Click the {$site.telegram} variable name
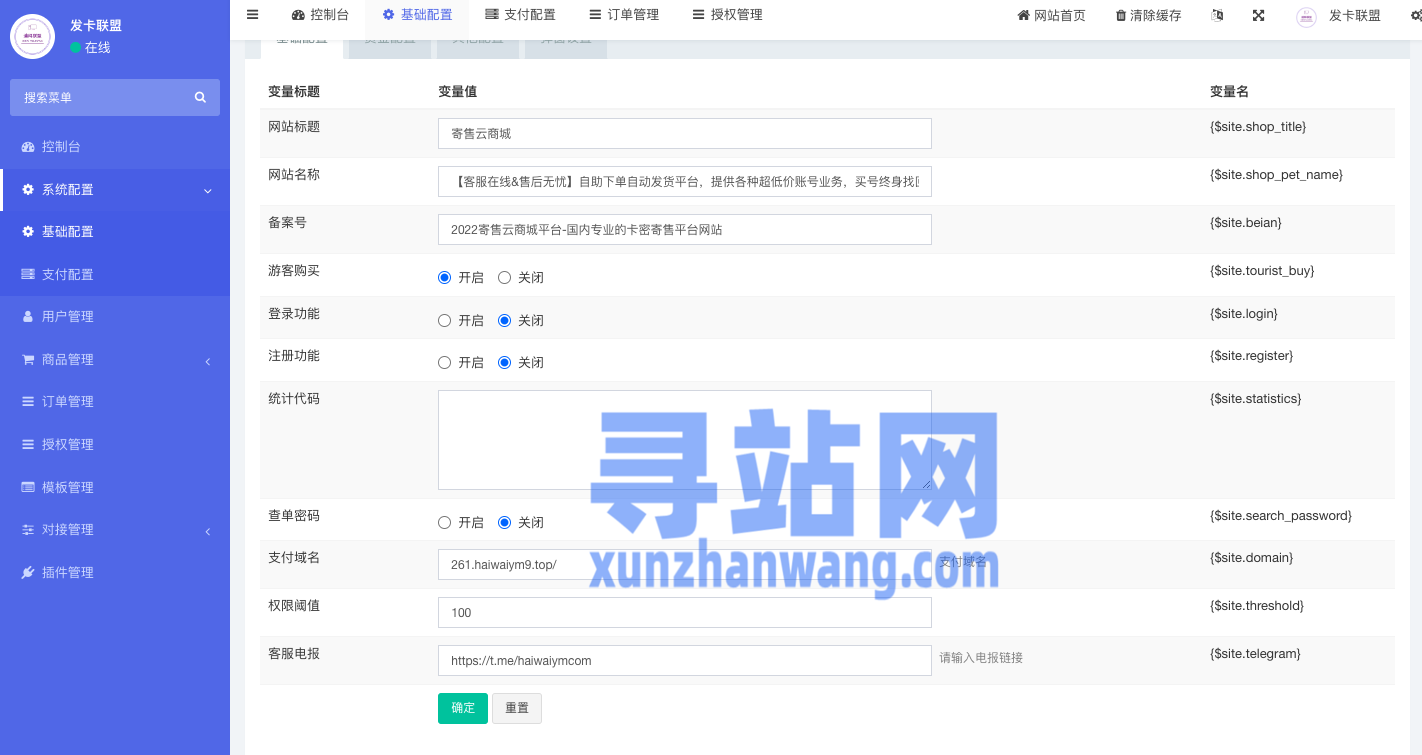 tap(1255, 654)
